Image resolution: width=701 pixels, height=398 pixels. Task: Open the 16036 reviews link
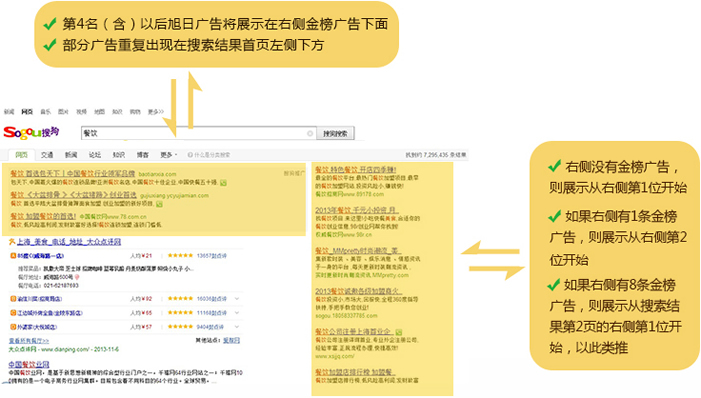pyautogui.click(x=211, y=299)
